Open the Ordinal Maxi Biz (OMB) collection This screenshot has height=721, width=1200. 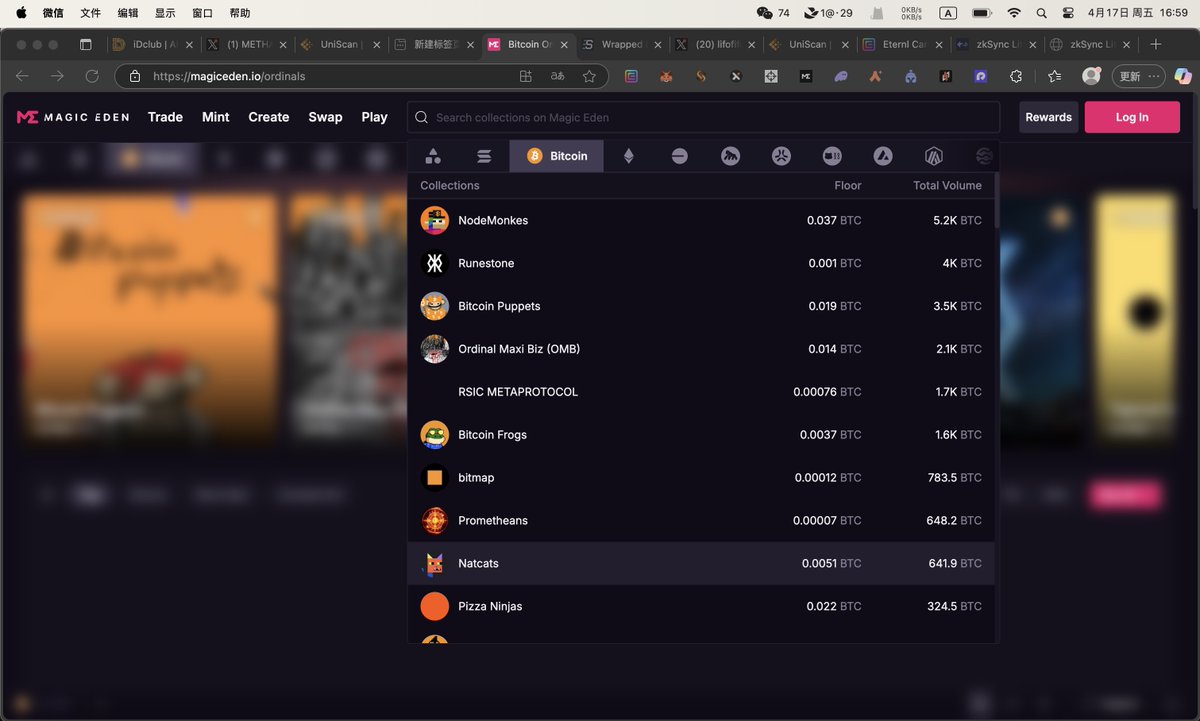tap(701, 349)
